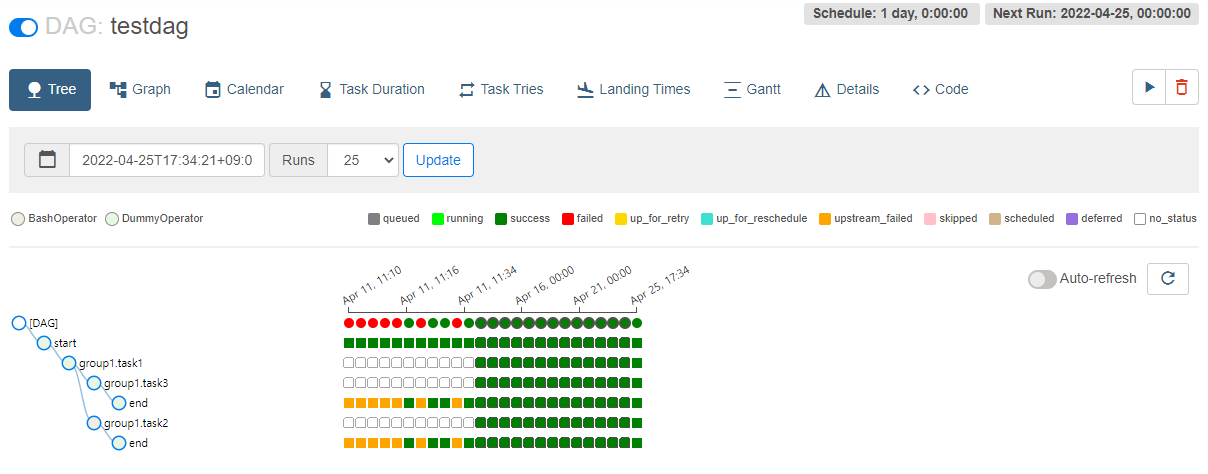Trigger the DAG with play icon
This screenshot has width=1208, height=474.
coord(1149,87)
